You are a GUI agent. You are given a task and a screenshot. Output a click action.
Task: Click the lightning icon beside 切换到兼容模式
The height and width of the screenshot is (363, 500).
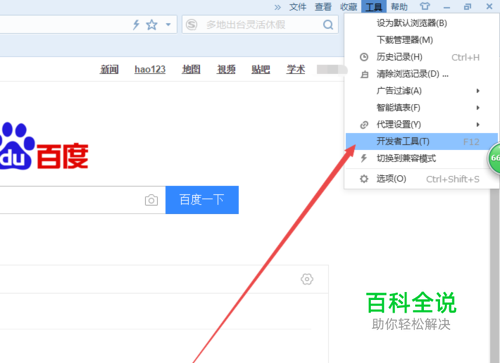pyautogui.click(x=364, y=158)
